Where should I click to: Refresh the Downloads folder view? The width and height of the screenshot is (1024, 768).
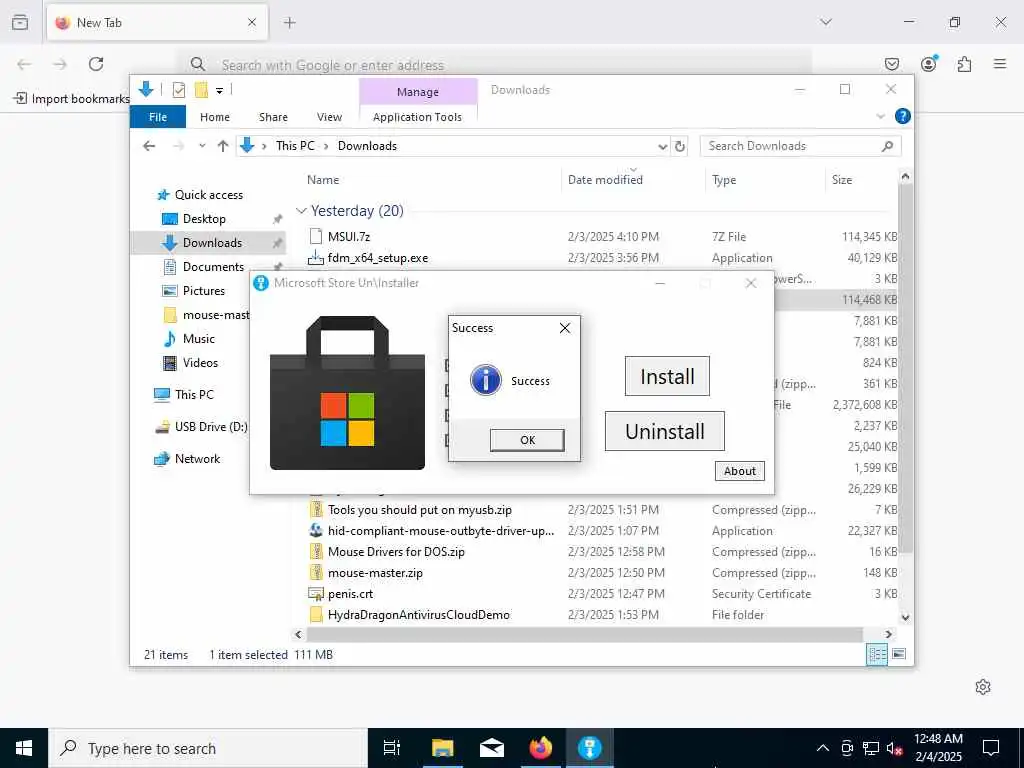click(680, 146)
